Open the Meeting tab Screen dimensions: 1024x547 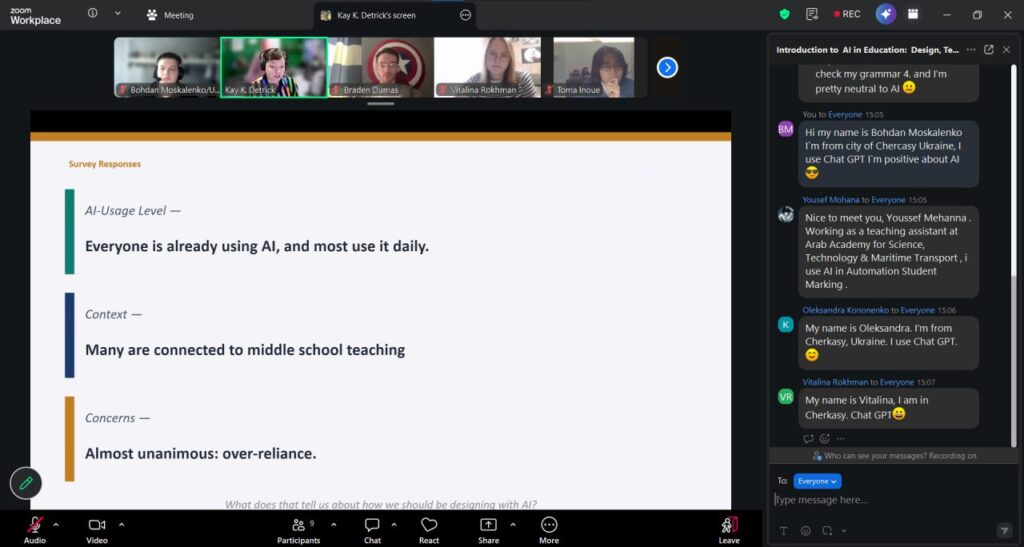pos(170,15)
